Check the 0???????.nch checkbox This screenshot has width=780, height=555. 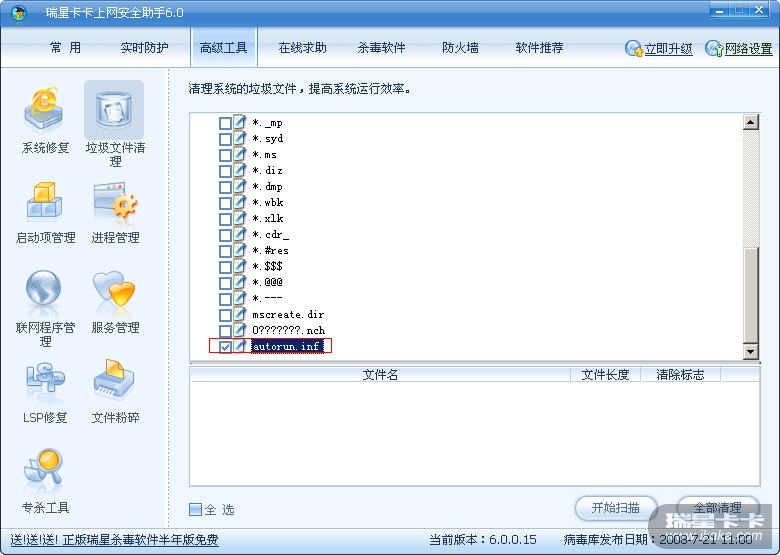coord(225,331)
